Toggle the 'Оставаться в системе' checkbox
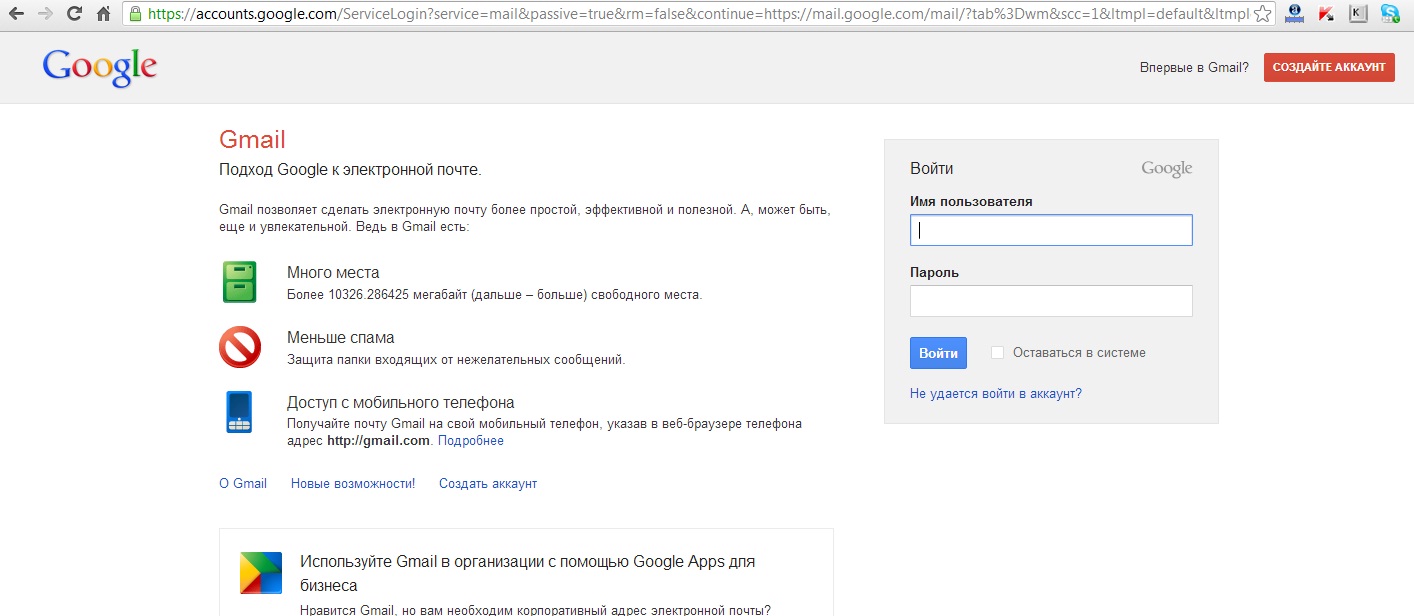The height and width of the screenshot is (616, 1414). click(x=997, y=353)
